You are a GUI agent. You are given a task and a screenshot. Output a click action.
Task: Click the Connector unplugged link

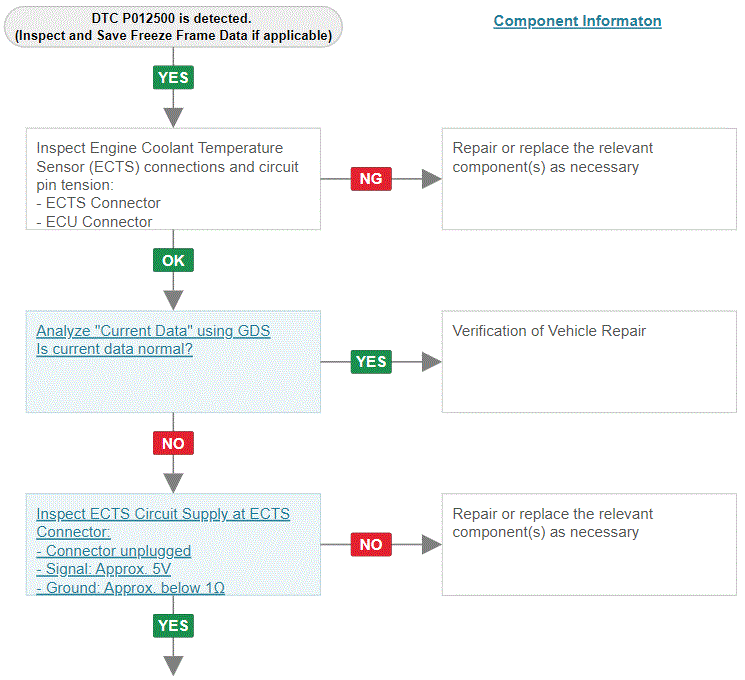coord(114,551)
